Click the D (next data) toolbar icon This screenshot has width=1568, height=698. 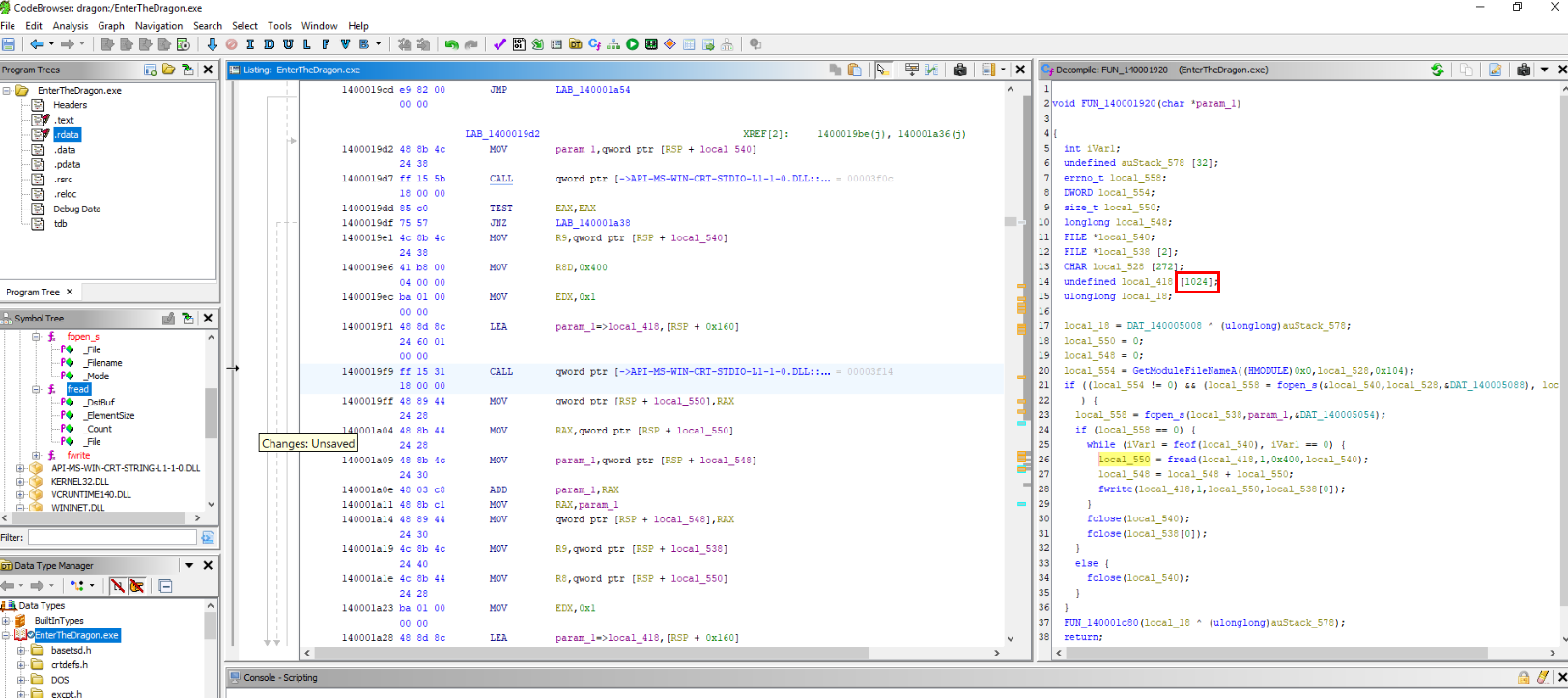tap(269, 44)
